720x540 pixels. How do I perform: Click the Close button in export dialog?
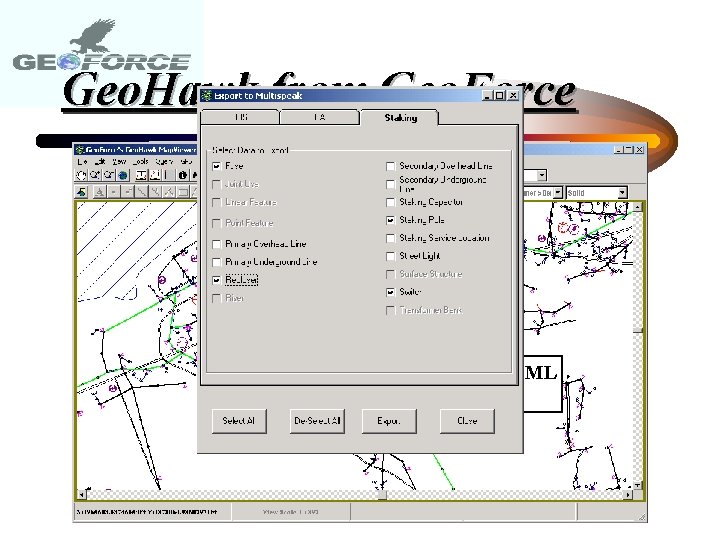[x=467, y=421]
